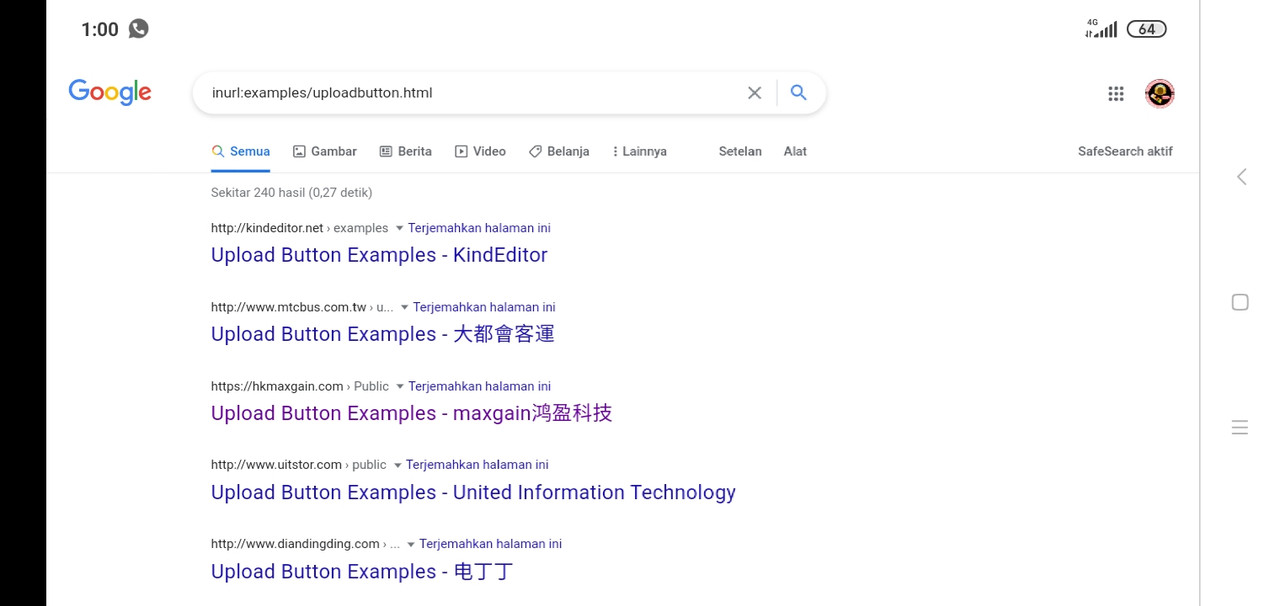This screenshot has height=606, width=1280.
Task: Click Terjemahkan halaman ini for kindeditor.net
Action: [x=479, y=228]
